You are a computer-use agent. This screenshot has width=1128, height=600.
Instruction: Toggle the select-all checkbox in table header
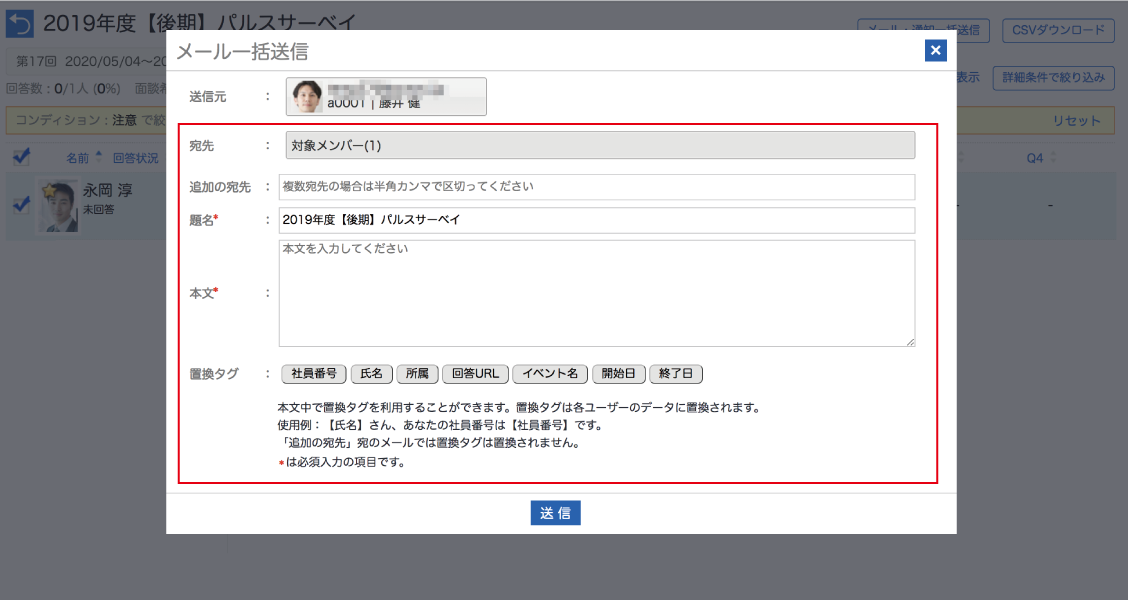(x=21, y=157)
